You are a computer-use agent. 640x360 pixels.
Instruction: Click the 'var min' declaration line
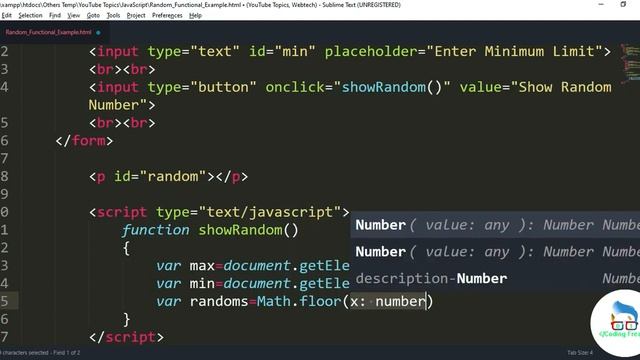(x=253, y=284)
